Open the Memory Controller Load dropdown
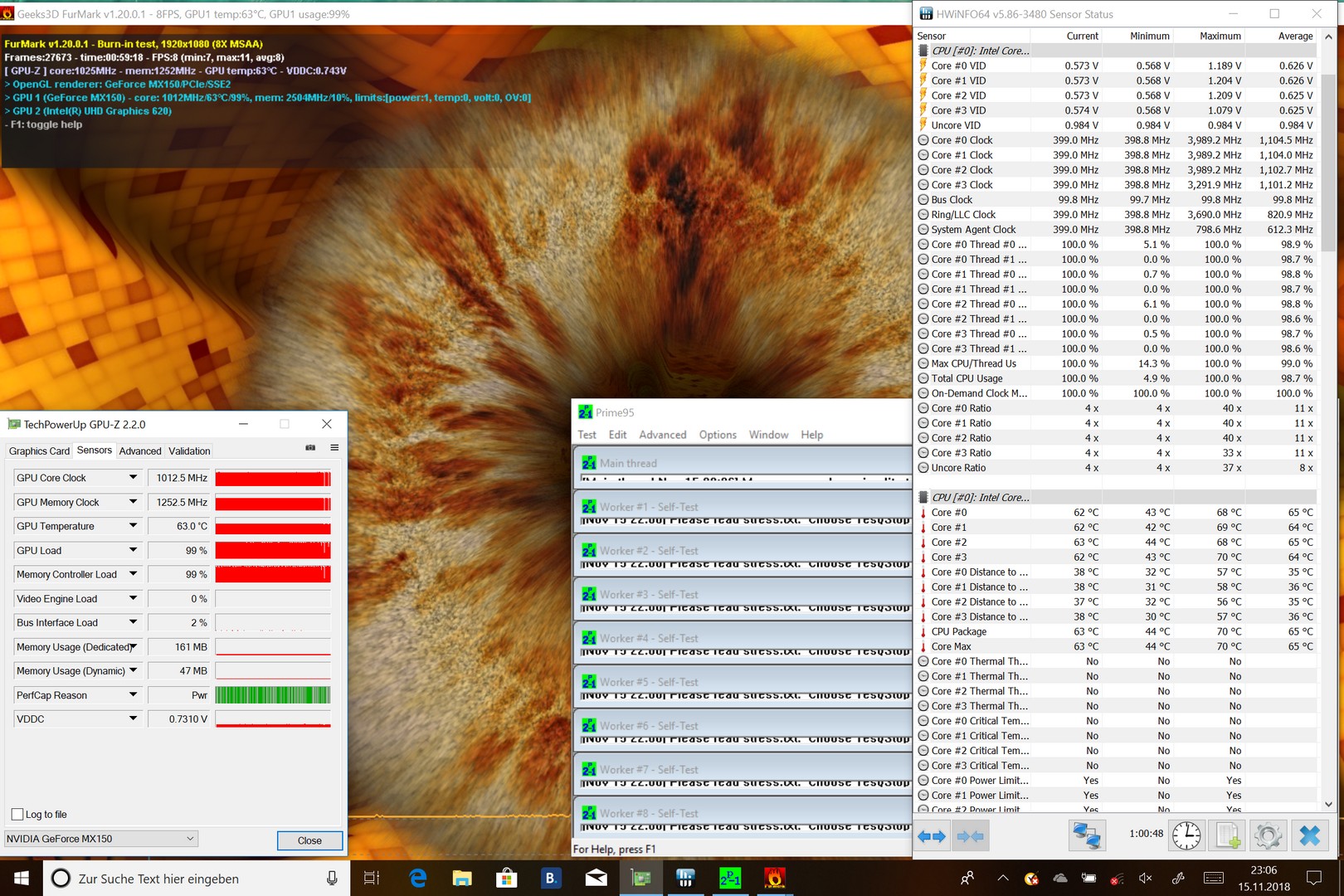The image size is (1344, 896). point(133,574)
